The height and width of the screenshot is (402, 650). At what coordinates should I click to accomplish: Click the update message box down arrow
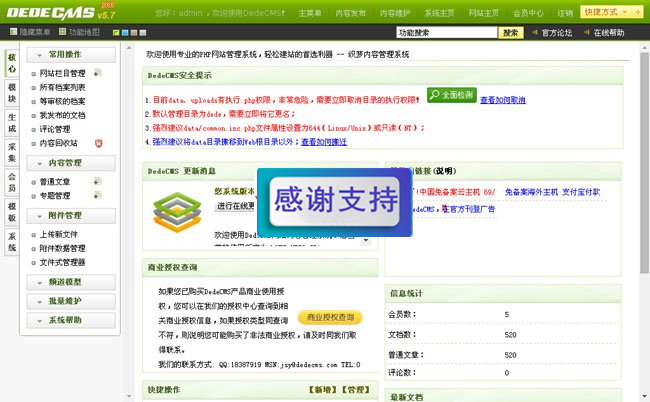click(x=366, y=240)
